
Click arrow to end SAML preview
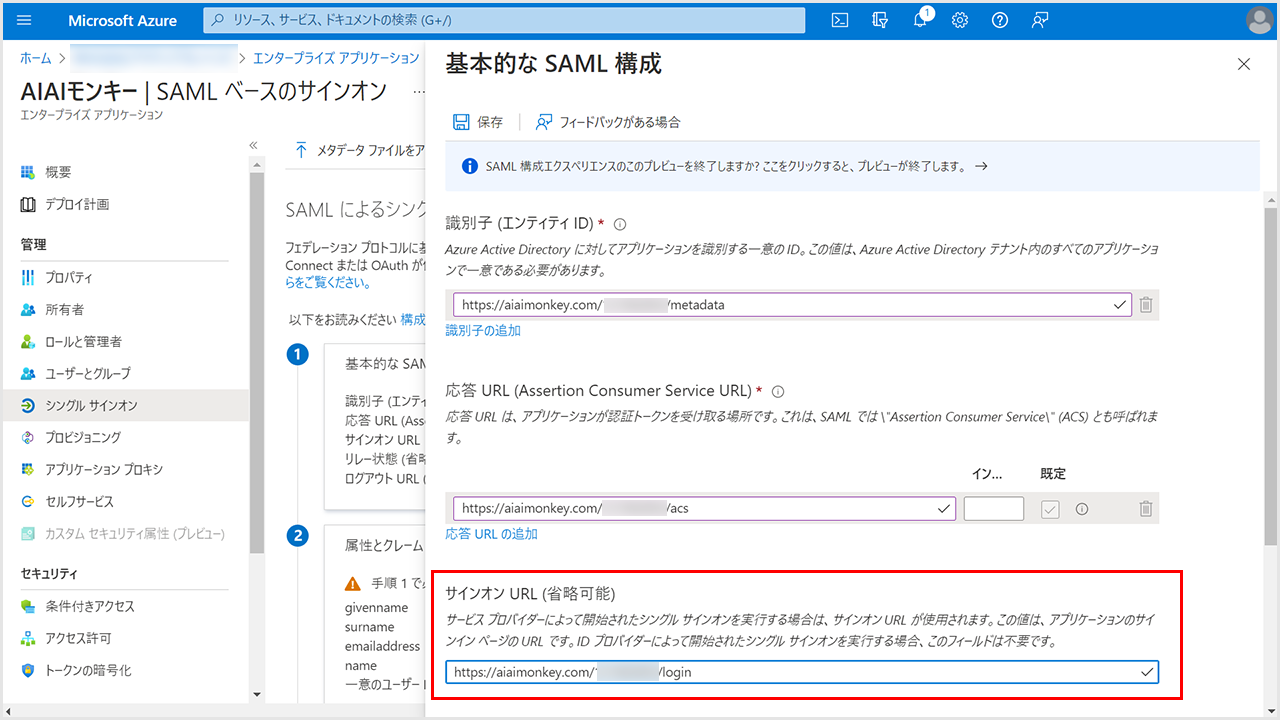[981, 167]
